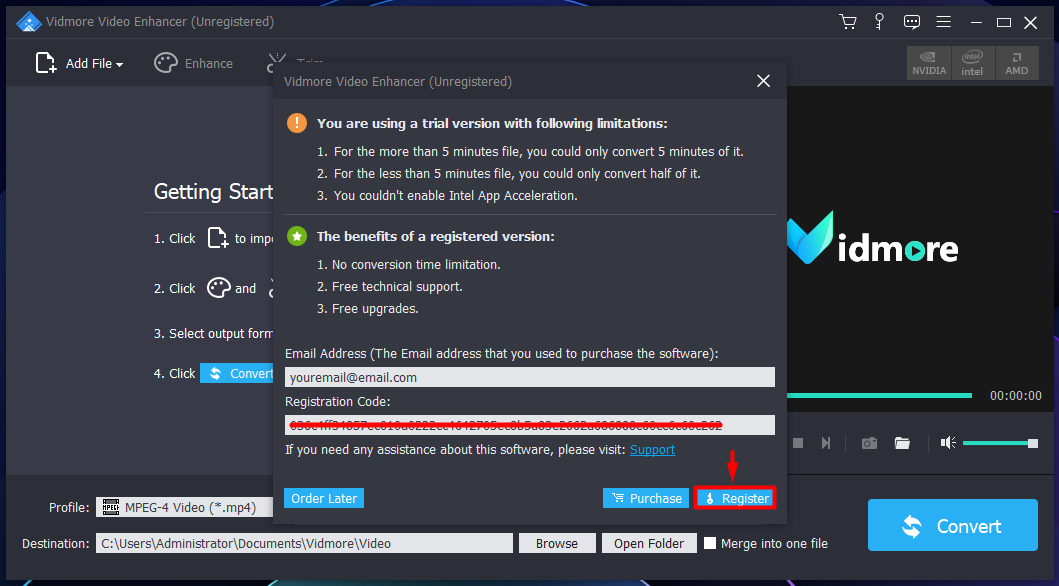The width and height of the screenshot is (1059, 586).
Task: Click the Email Address input field
Action: tap(530, 377)
